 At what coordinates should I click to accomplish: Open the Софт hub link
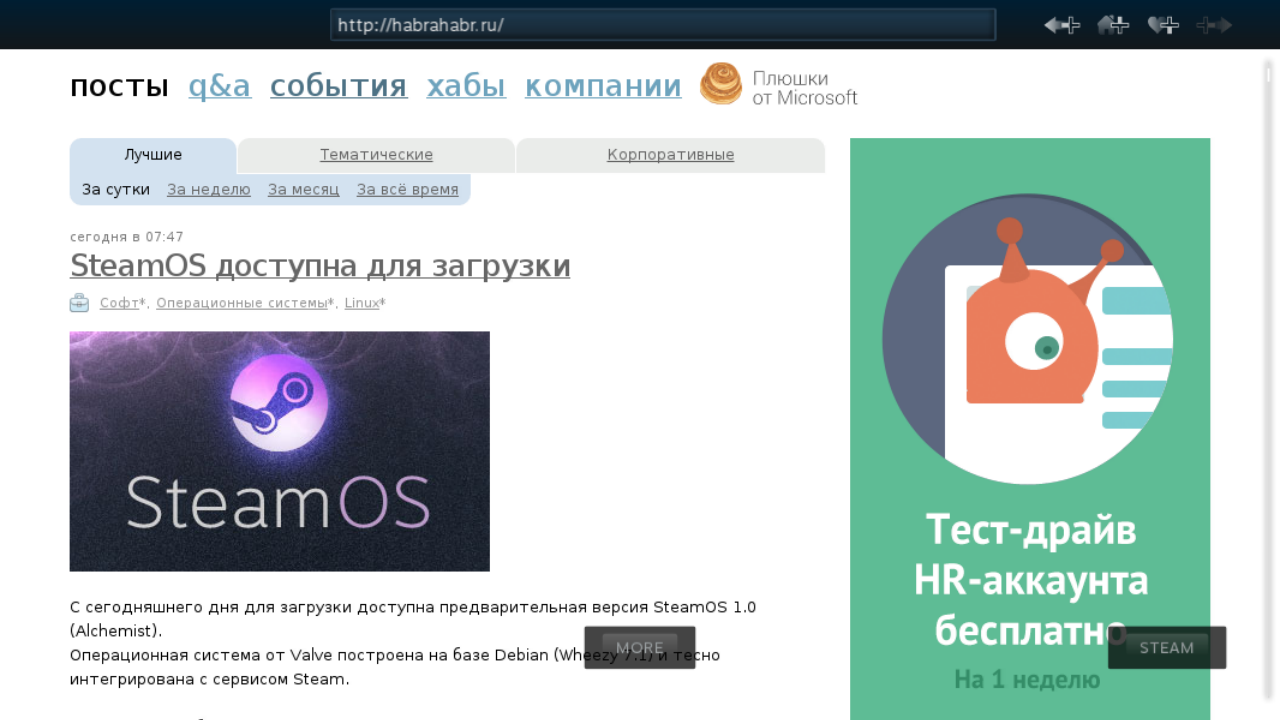120,303
